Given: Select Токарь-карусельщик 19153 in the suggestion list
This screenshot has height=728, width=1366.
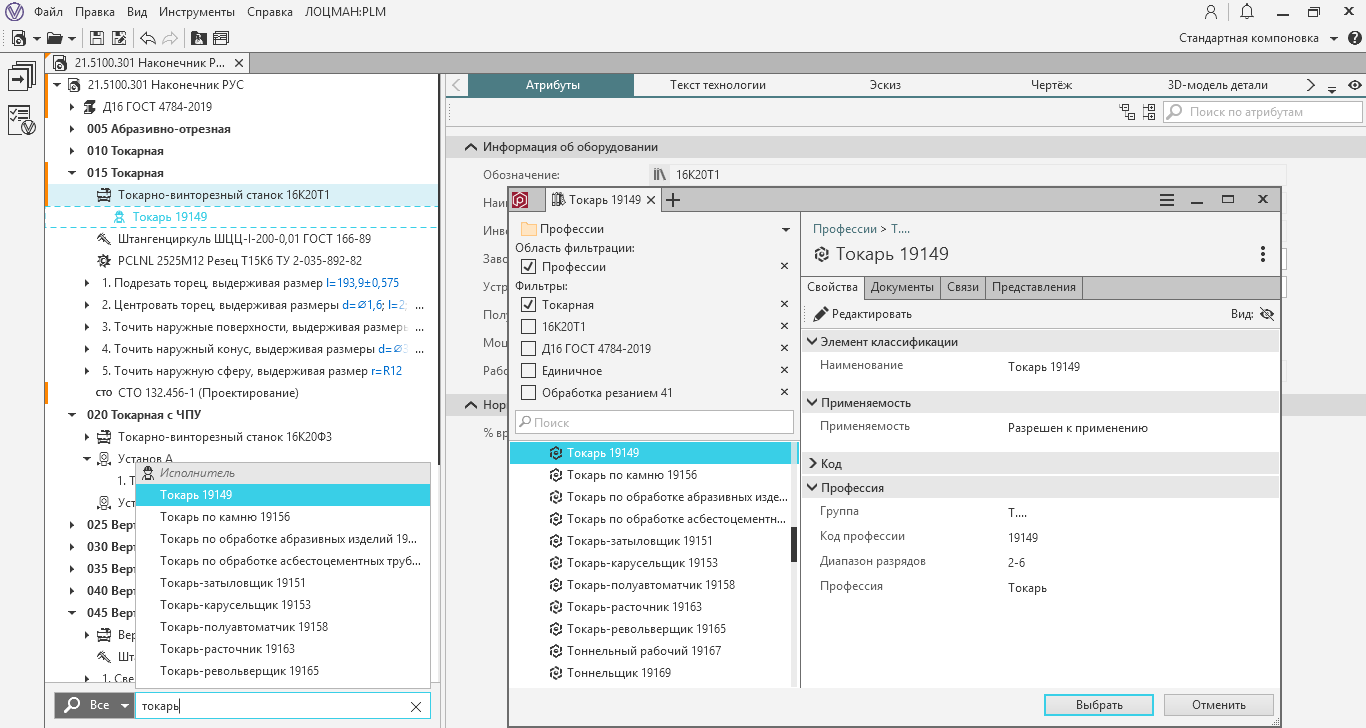Looking at the screenshot, I should [x=283, y=605].
